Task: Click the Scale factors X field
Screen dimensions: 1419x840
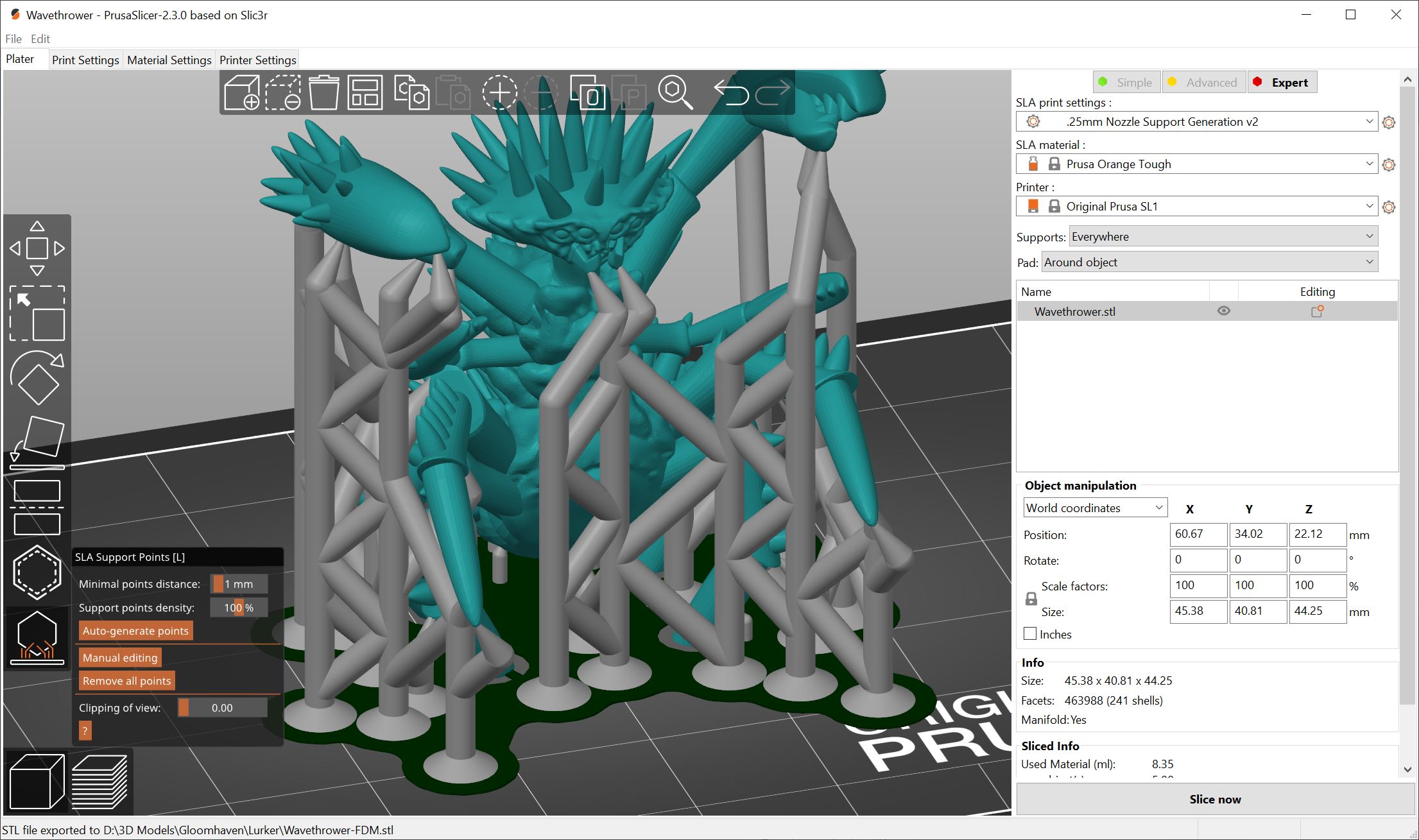Action: (x=1198, y=585)
